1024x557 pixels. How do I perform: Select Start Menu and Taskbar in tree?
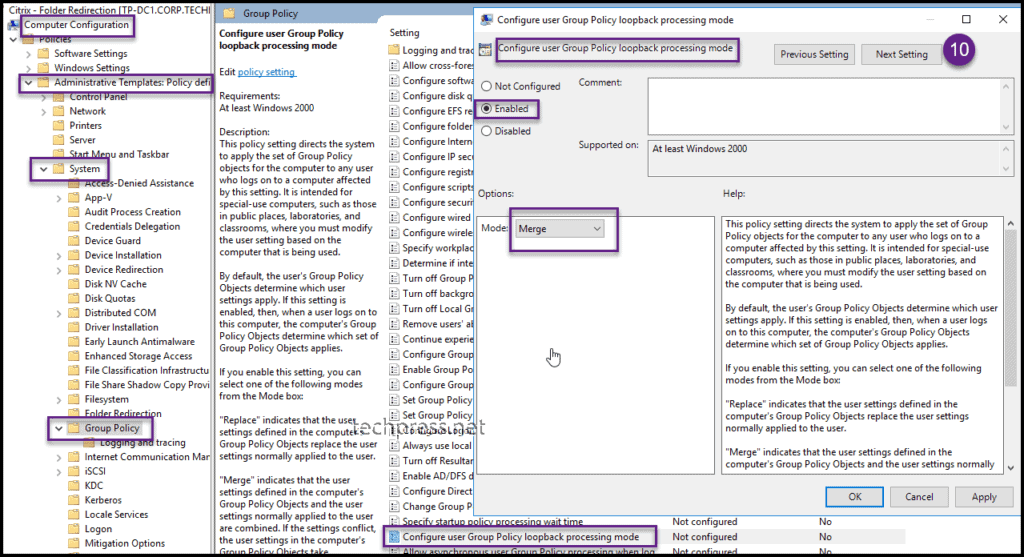pyautogui.click(x=119, y=154)
